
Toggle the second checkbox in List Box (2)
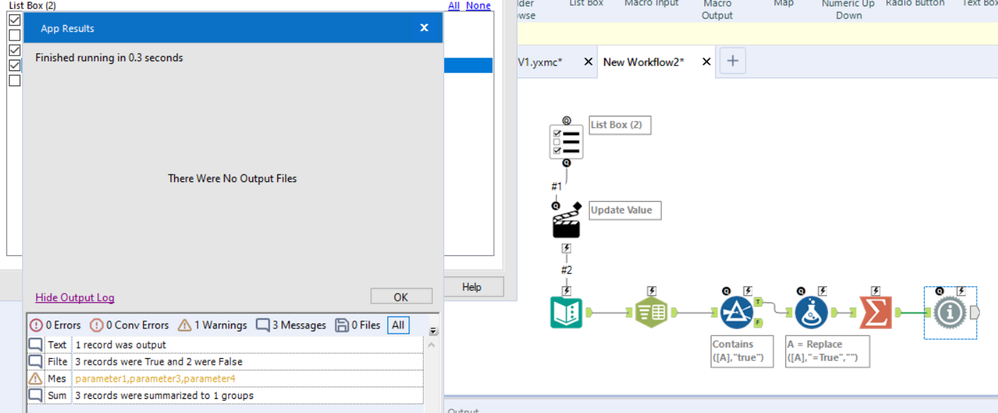point(15,35)
